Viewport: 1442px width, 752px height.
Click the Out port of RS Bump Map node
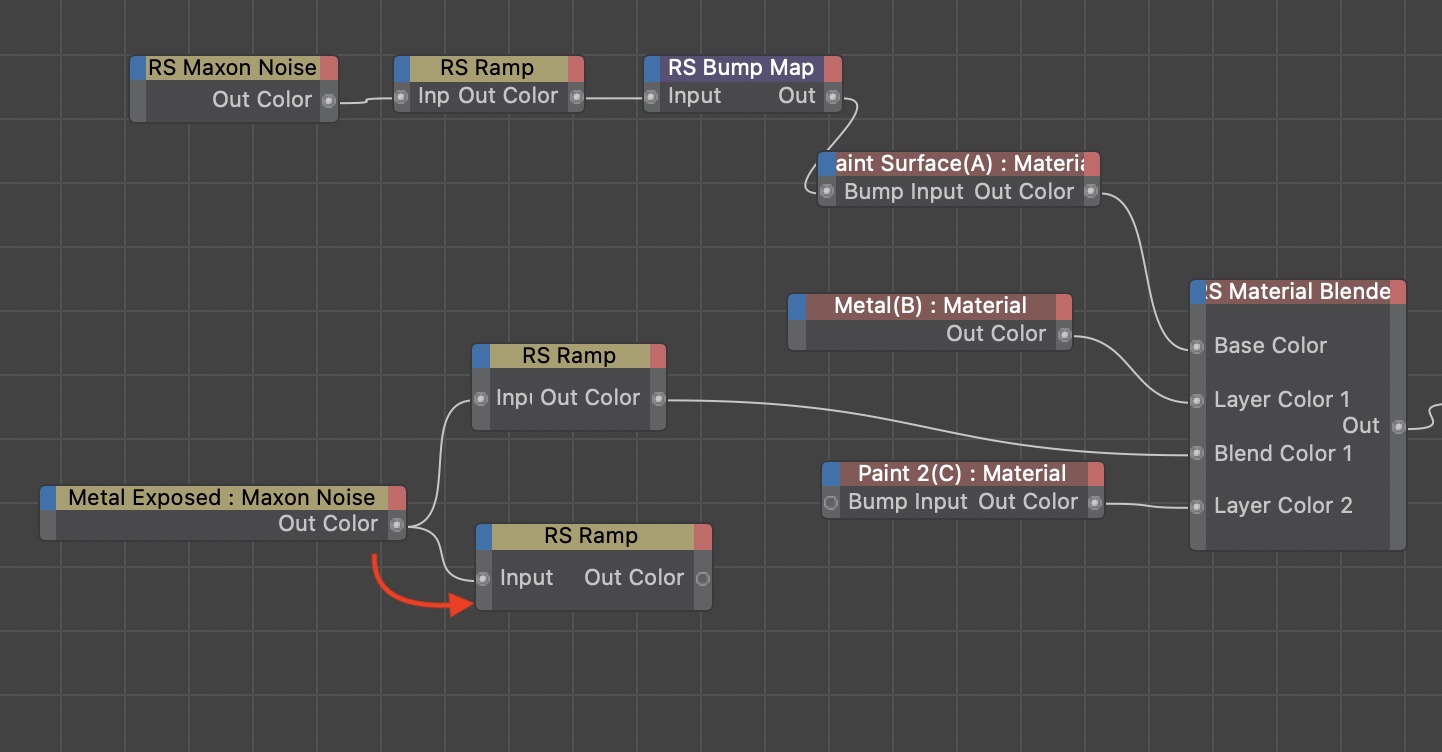coord(832,97)
